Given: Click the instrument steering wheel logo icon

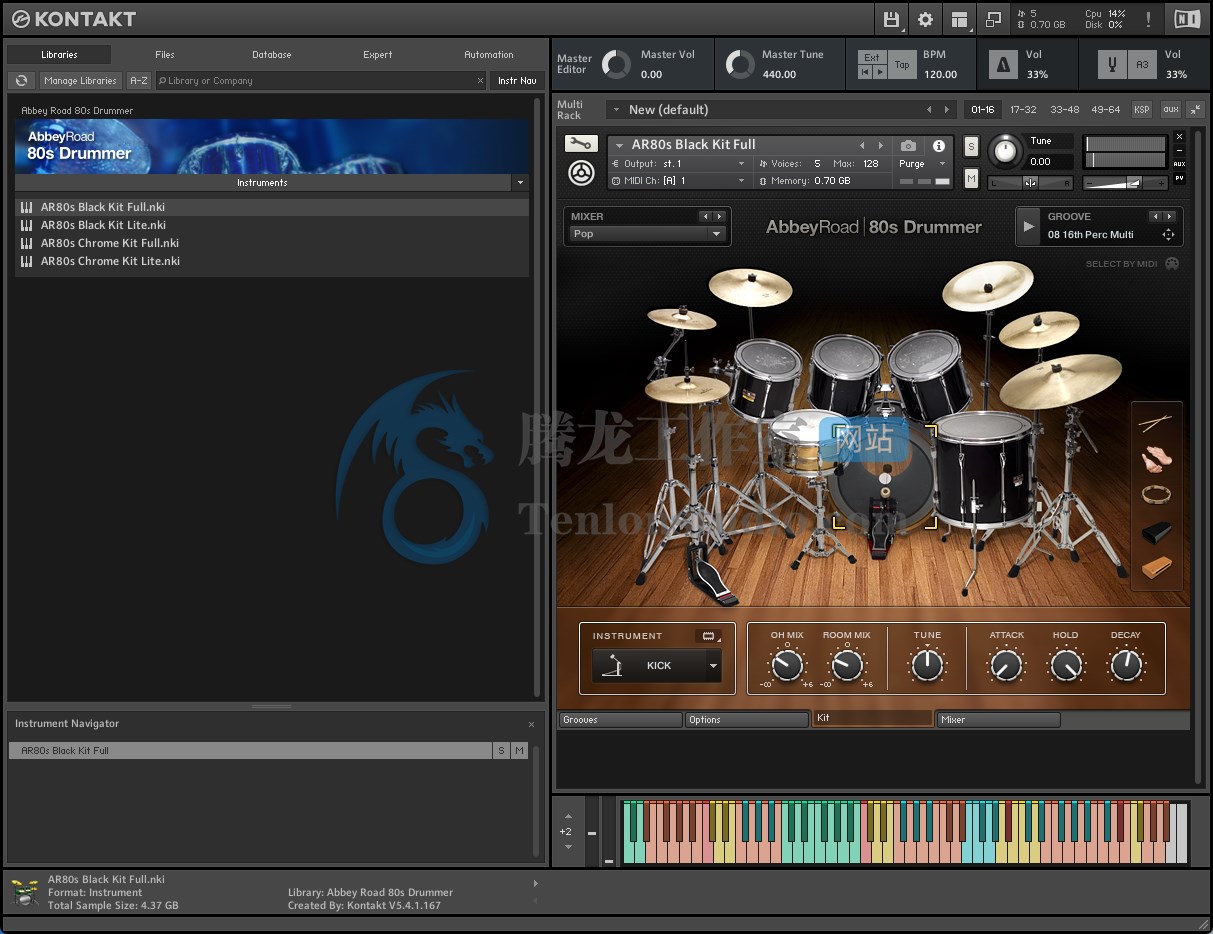Looking at the screenshot, I should point(581,173).
